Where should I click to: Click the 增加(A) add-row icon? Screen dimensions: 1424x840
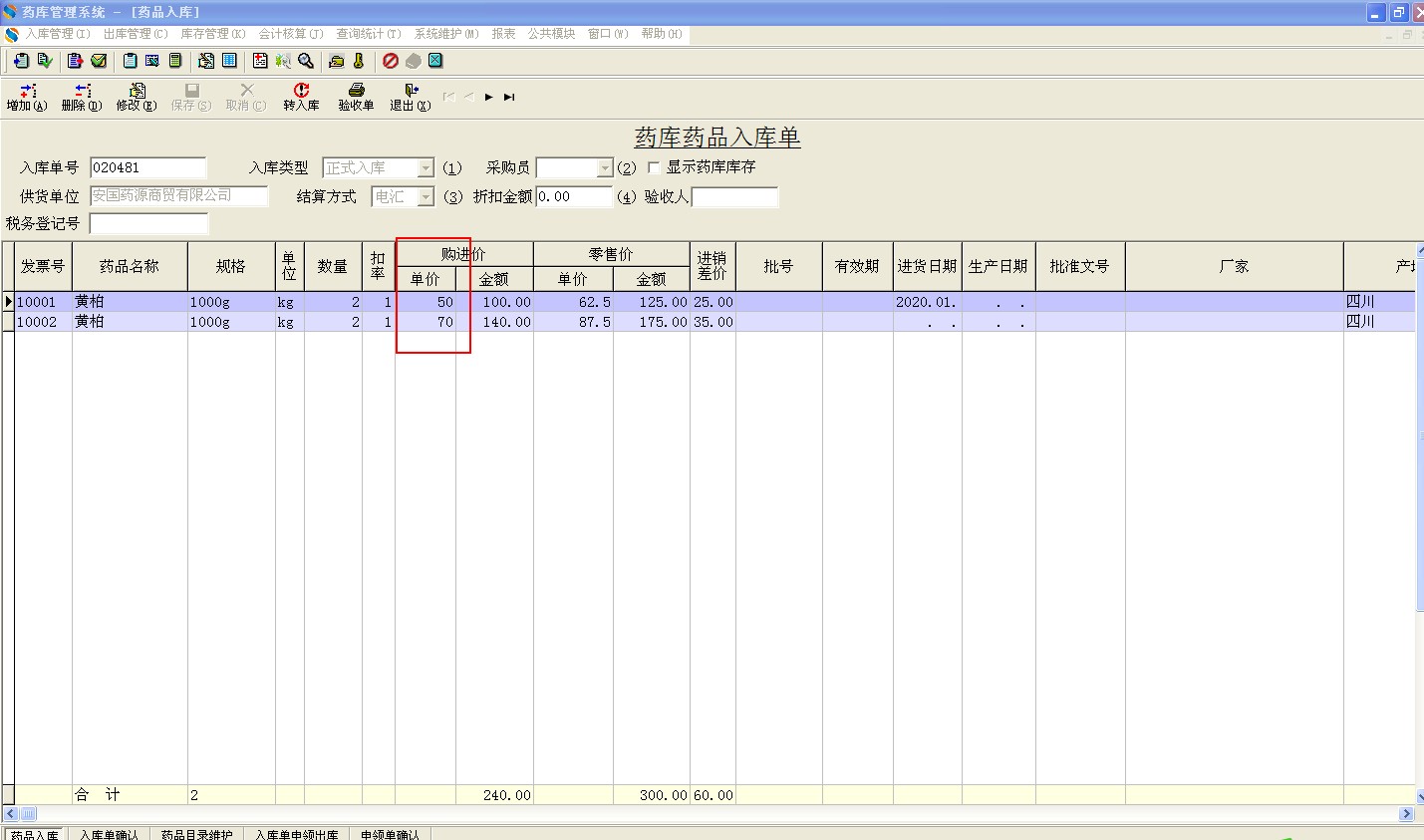click(x=28, y=91)
